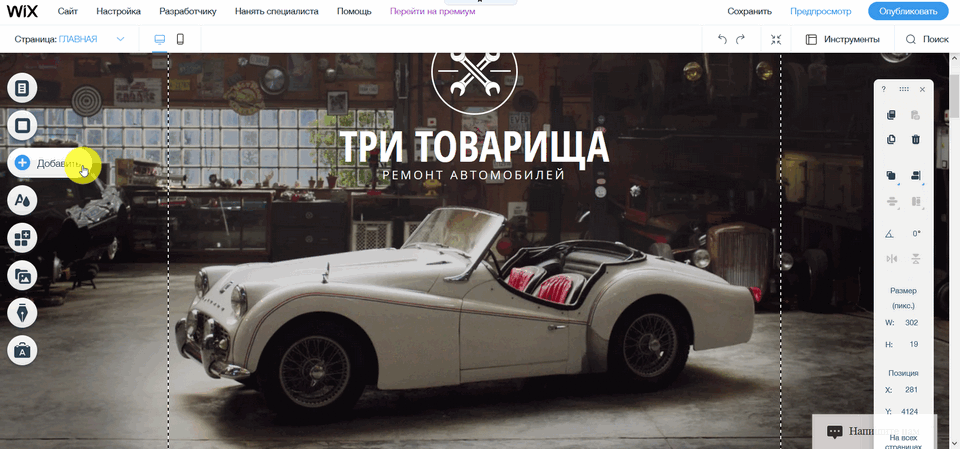
Task: Open the Blog pen-nib sidebar icon
Action: point(22,313)
